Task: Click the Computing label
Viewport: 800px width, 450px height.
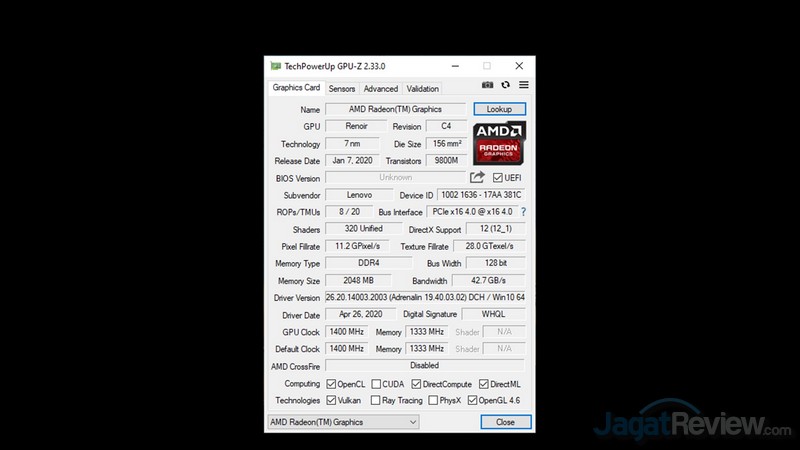Action: pos(302,384)
